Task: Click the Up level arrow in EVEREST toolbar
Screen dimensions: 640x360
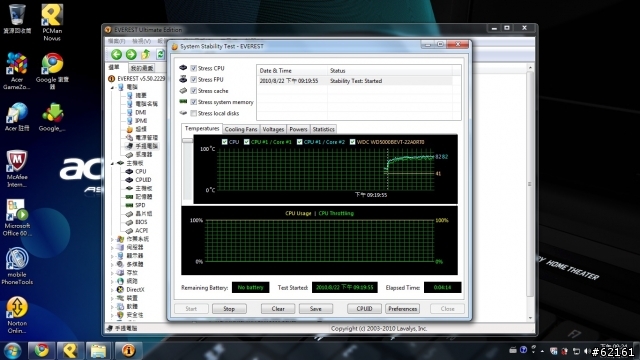Action: click(x=146, y=54)
